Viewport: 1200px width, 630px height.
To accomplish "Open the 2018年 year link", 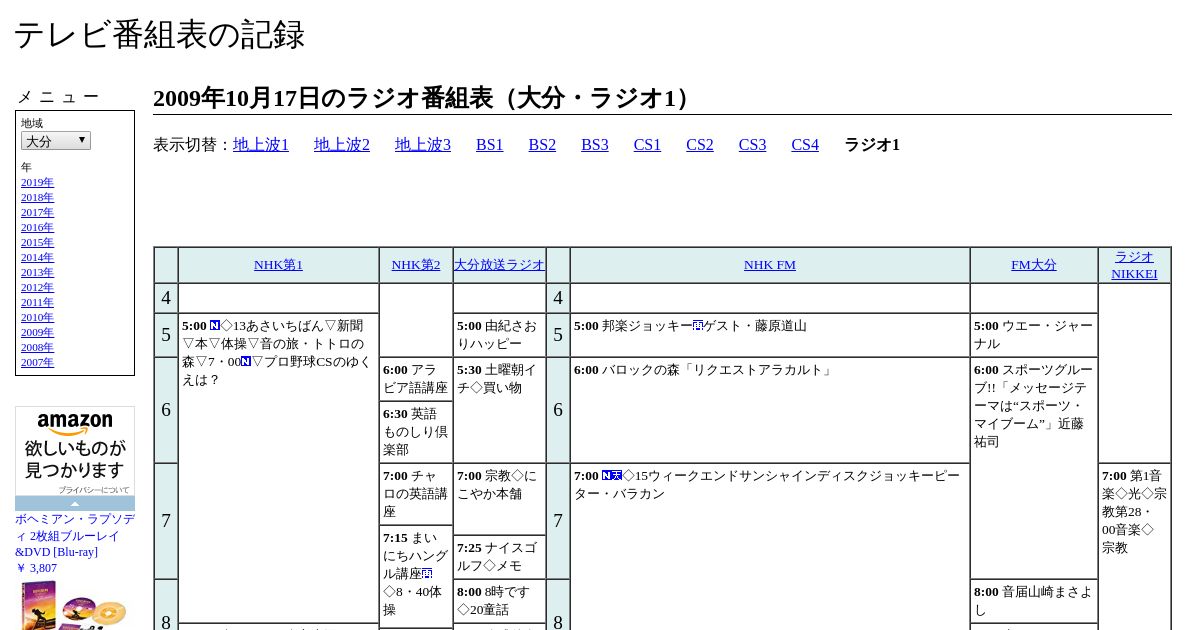I will coord(37,197).
